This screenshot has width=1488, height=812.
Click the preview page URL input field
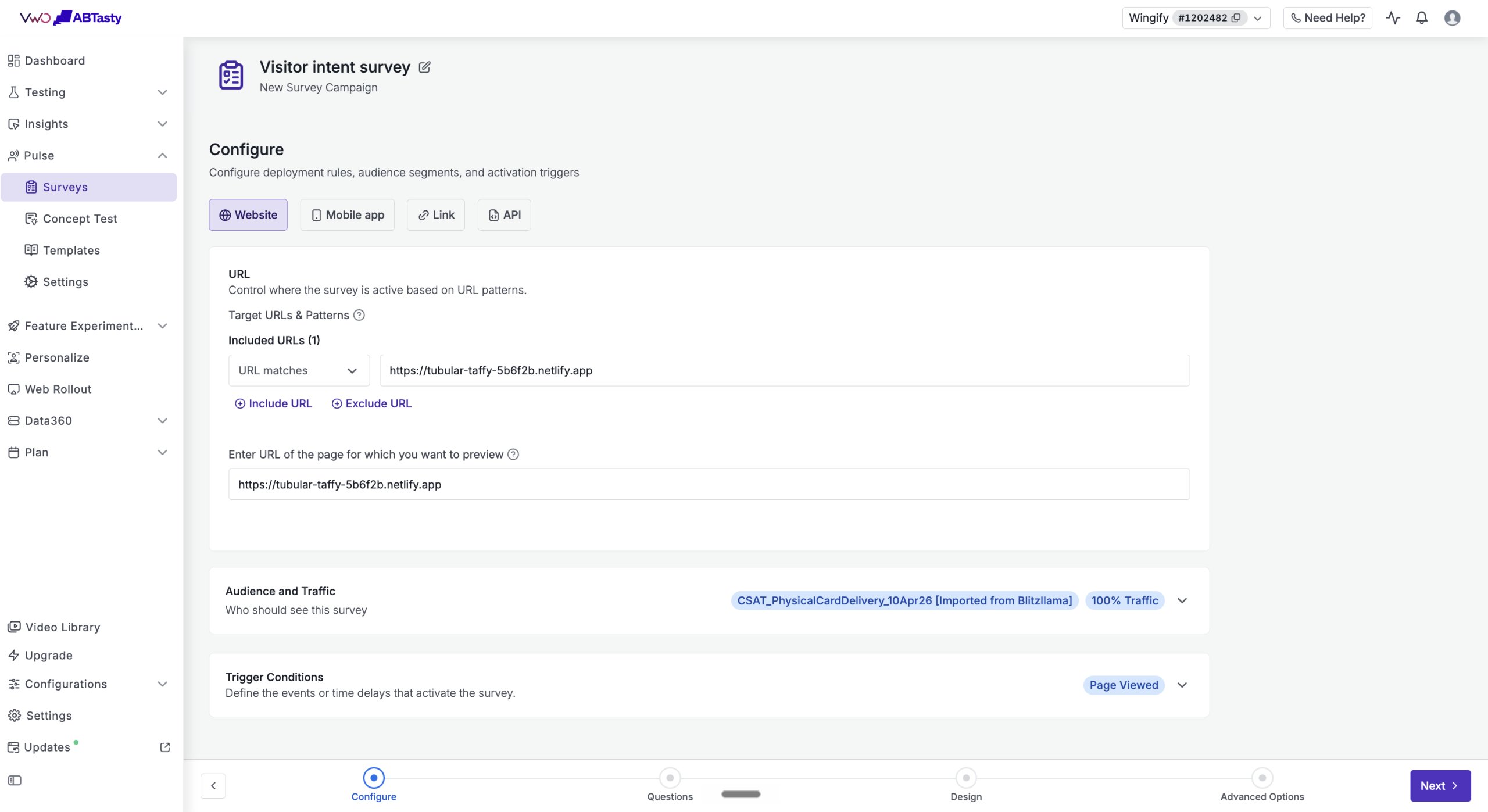click(709, 484)
